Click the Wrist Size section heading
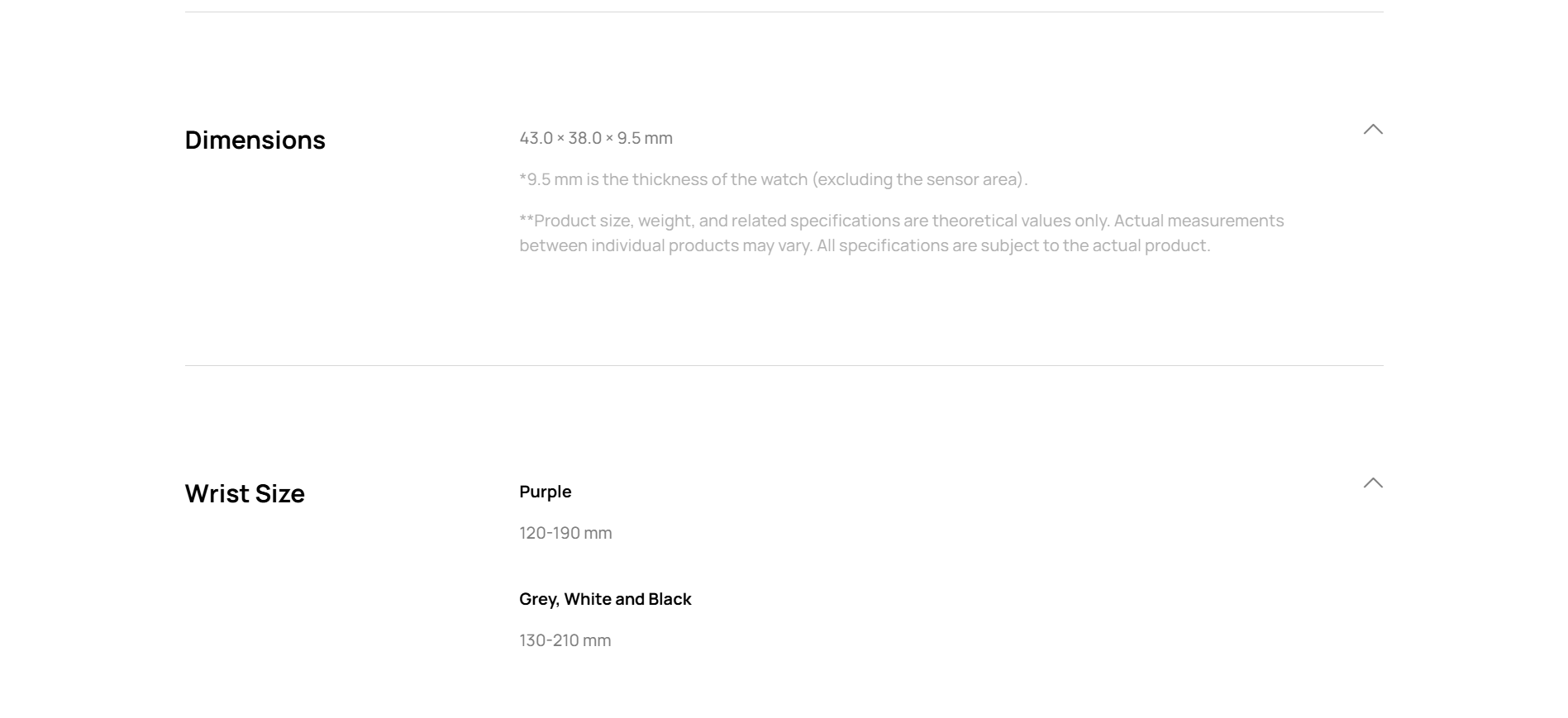The height and width of the screenshot is (718, 1568). (245, 493)
